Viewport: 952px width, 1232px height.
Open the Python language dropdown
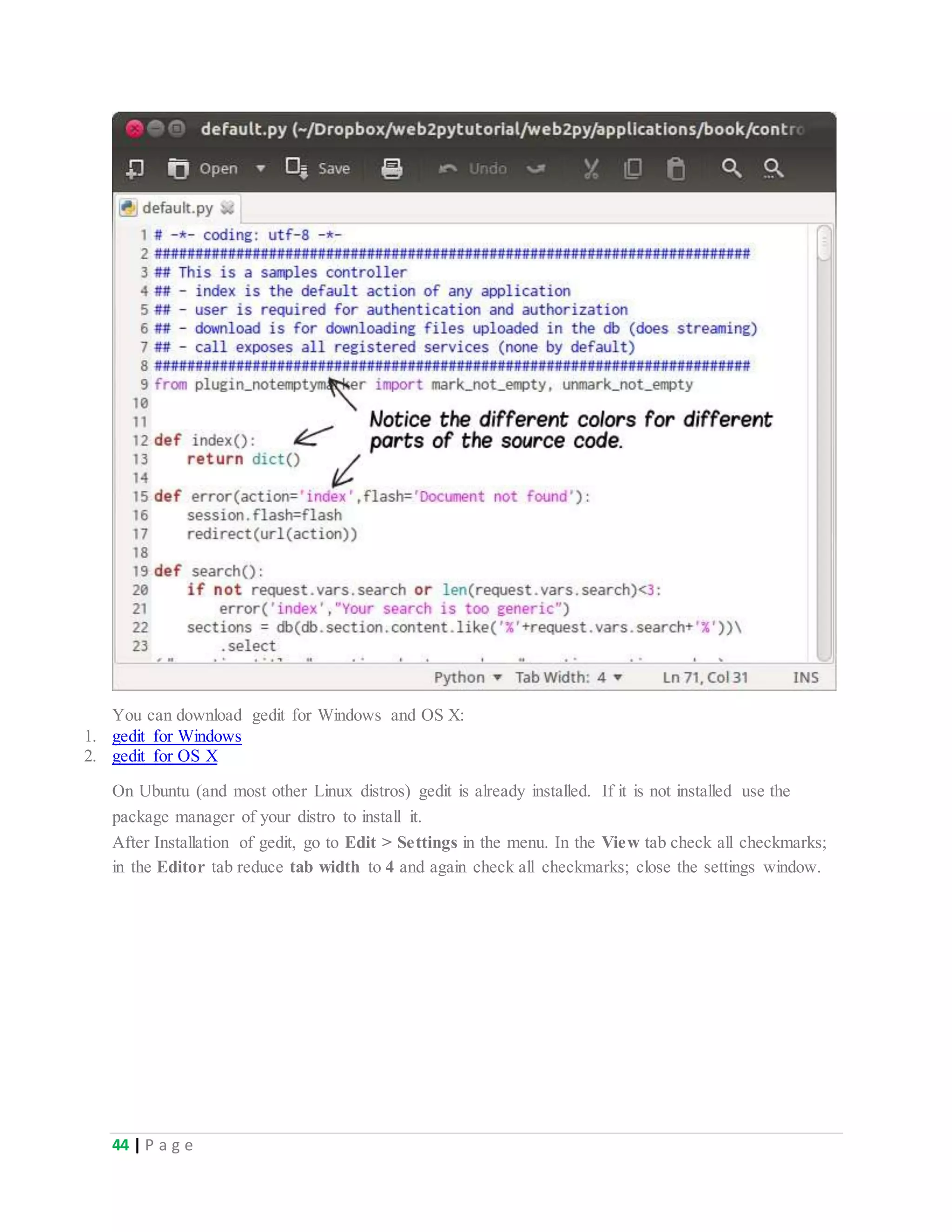click(468, 677)
